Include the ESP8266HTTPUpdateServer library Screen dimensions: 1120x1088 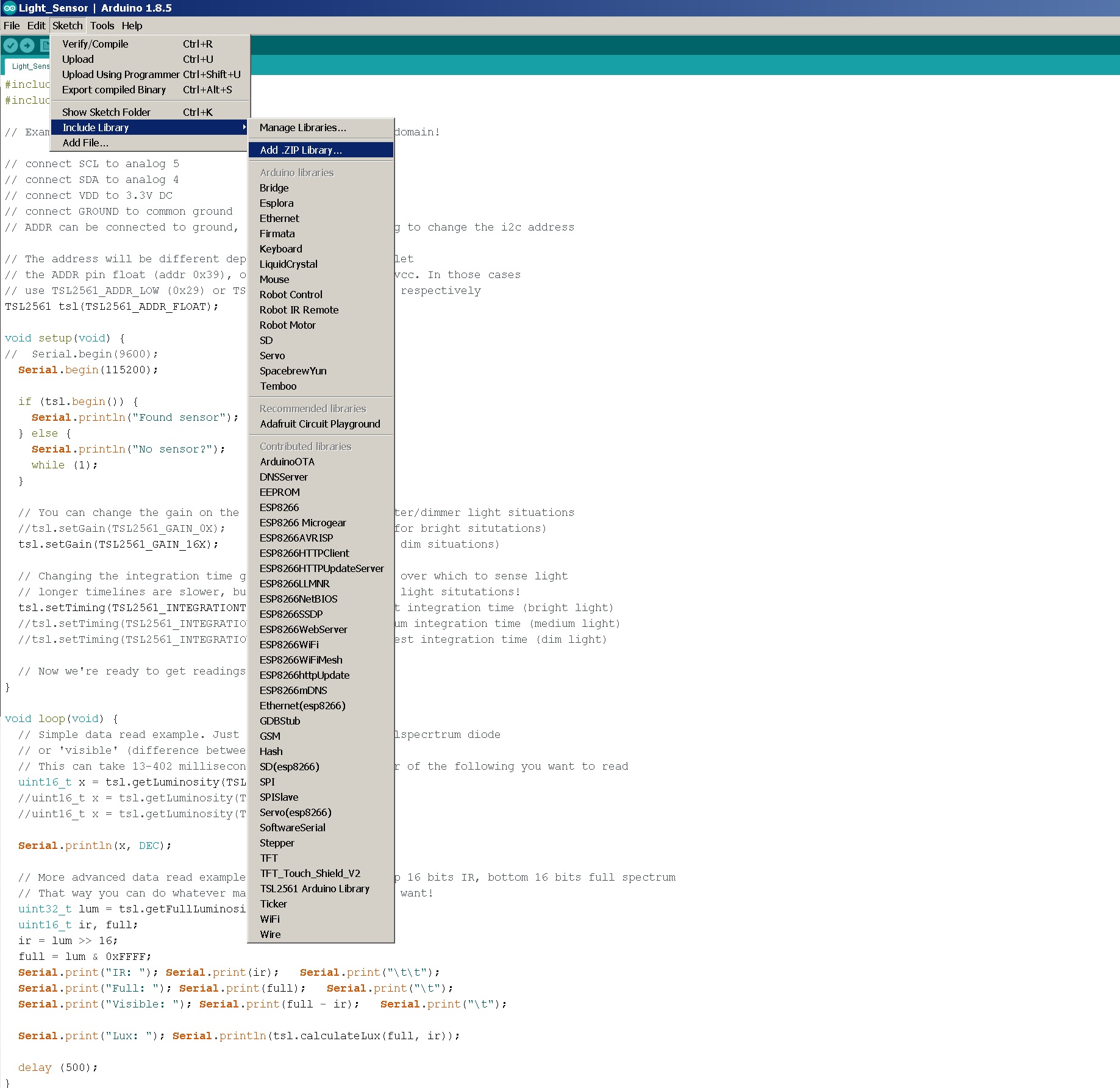pos(321,568)
